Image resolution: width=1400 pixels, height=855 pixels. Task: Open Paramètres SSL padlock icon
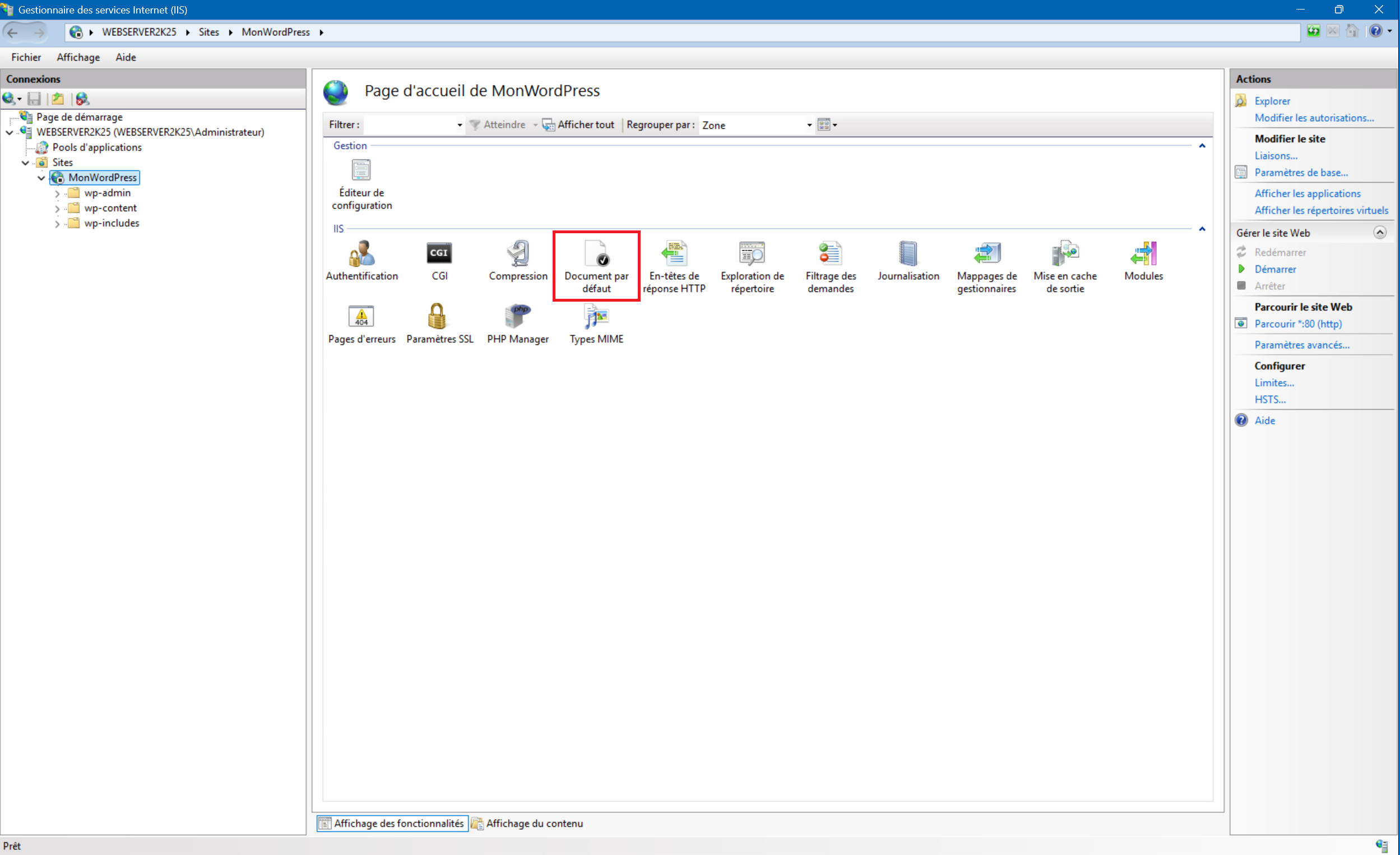click(437, 317)
